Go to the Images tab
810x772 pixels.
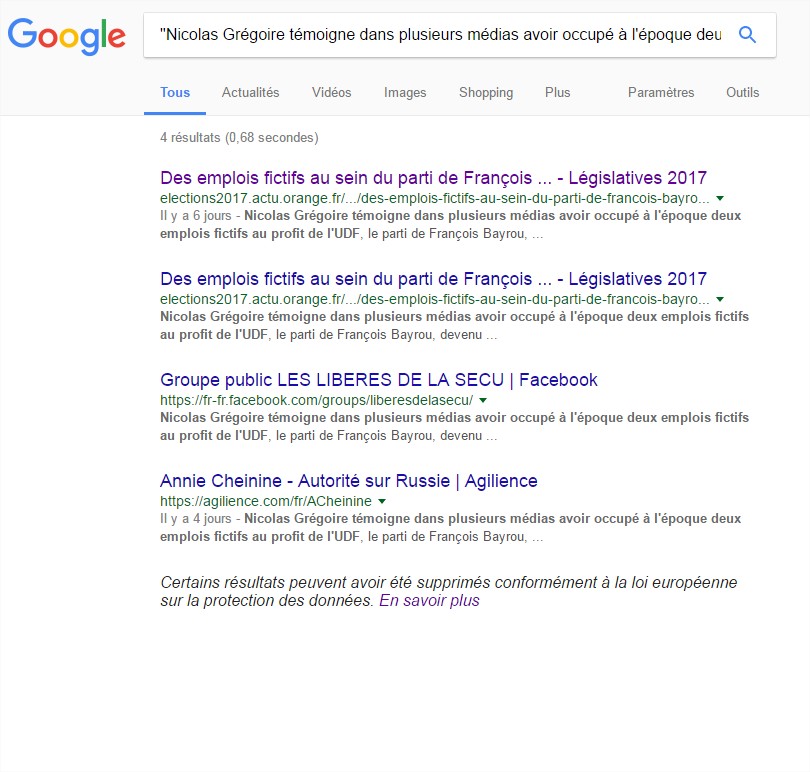pos(405,92)
